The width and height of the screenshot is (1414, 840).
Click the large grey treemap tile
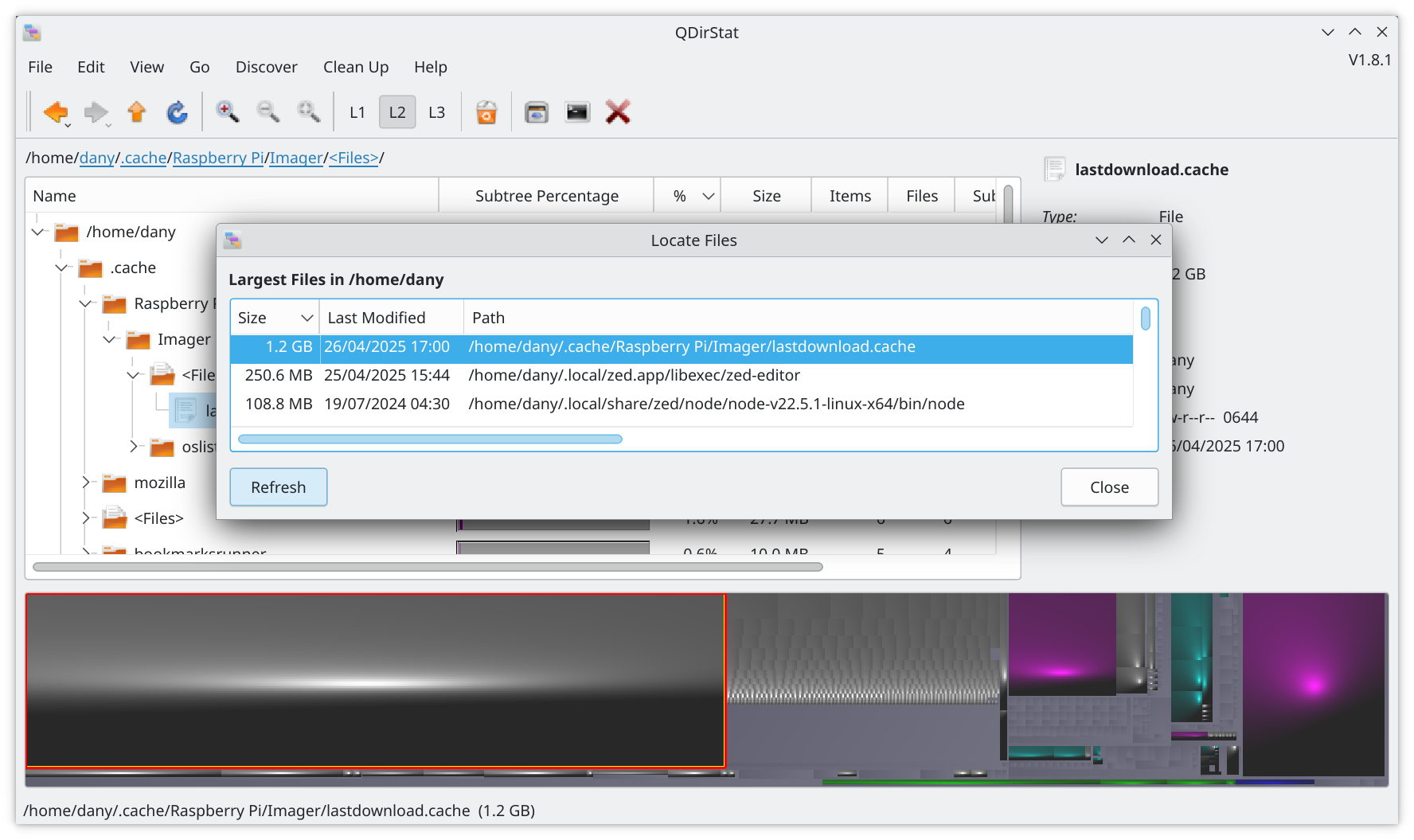point(375,680)
